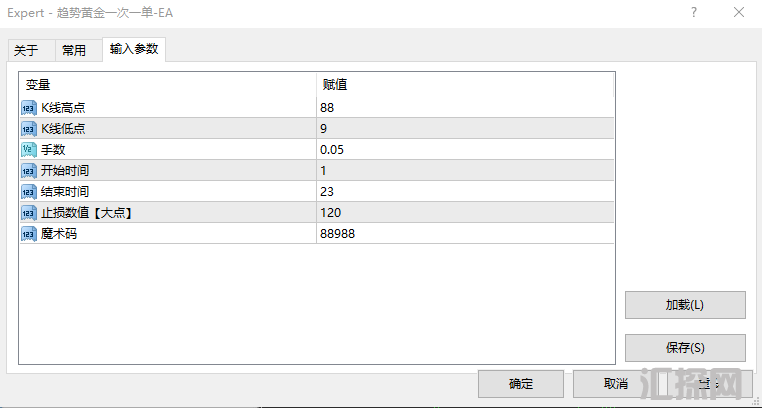The image size is (762, 408).
Task: Select the 魔术码 value cell 88988
Action: click(x=465, y=234)
